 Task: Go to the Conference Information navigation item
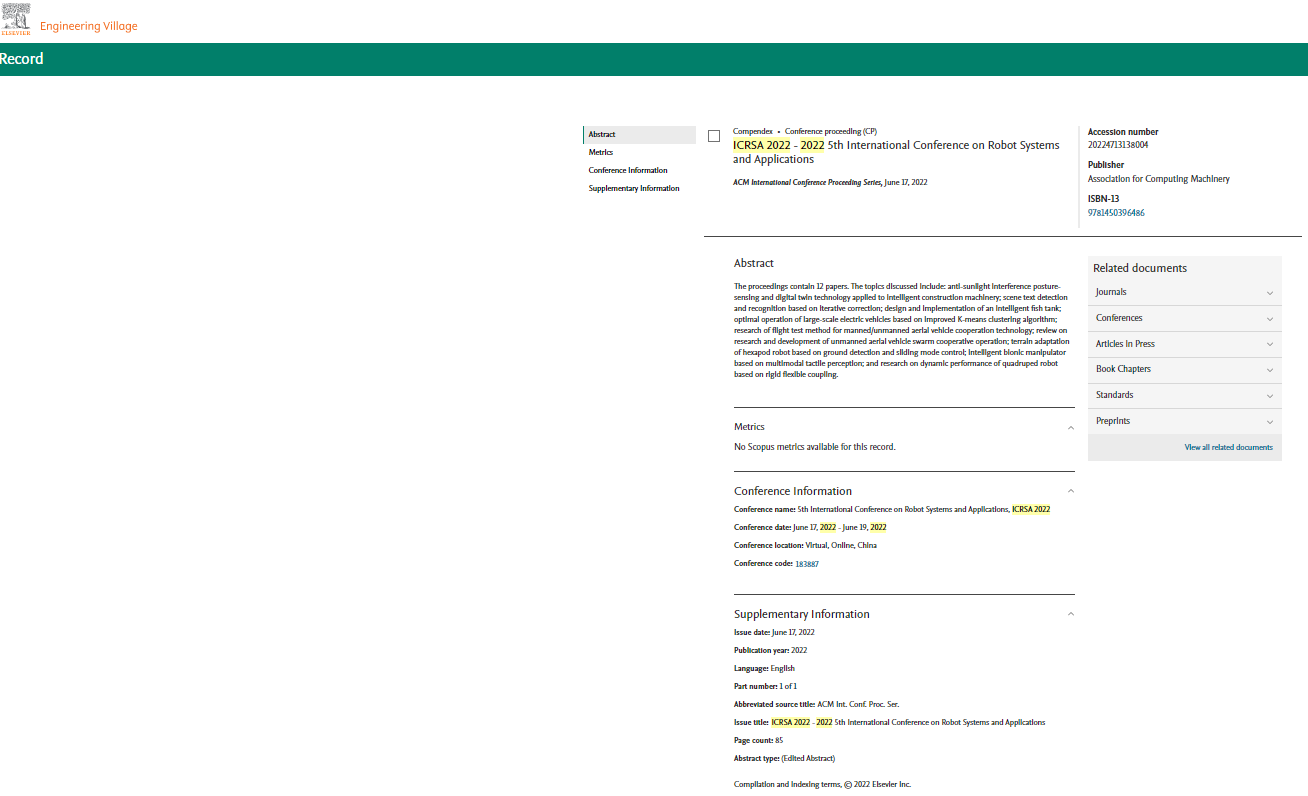(x=628, y=170)
